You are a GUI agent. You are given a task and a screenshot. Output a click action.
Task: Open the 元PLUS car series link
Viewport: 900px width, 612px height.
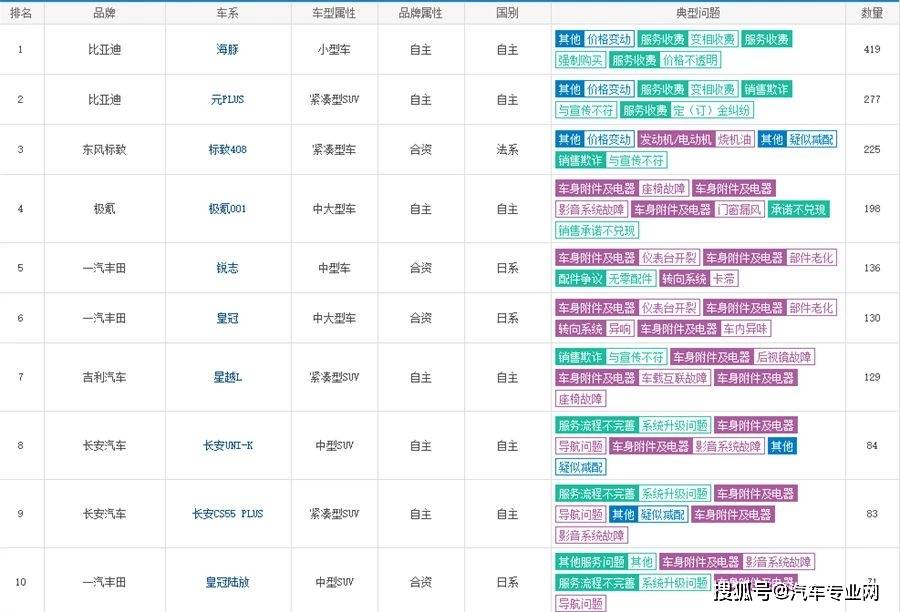(x=228, y=100)
